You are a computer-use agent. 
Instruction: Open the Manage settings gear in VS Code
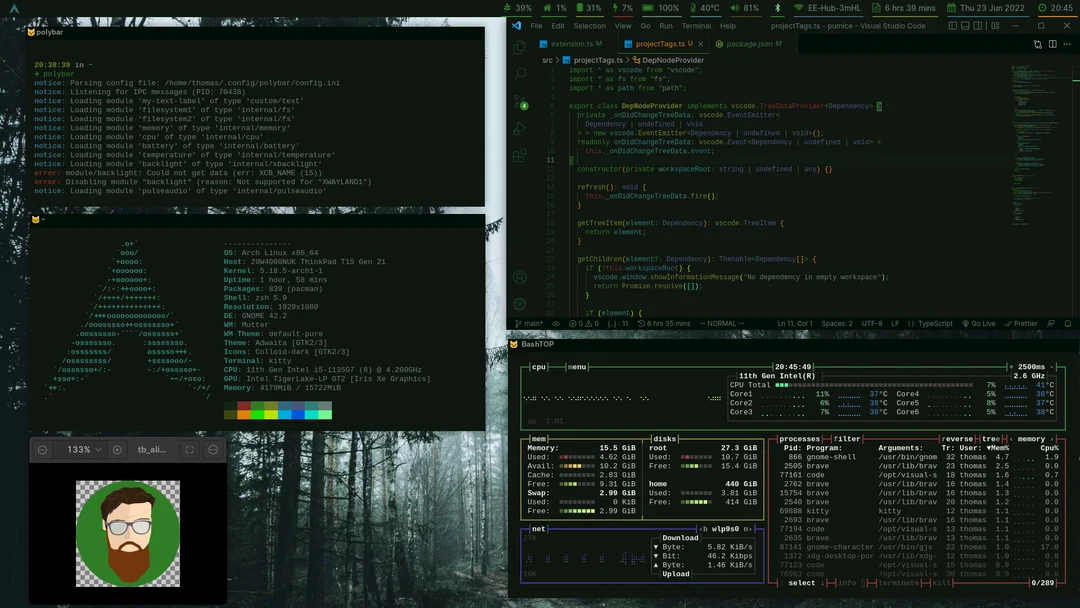(519, 303)
